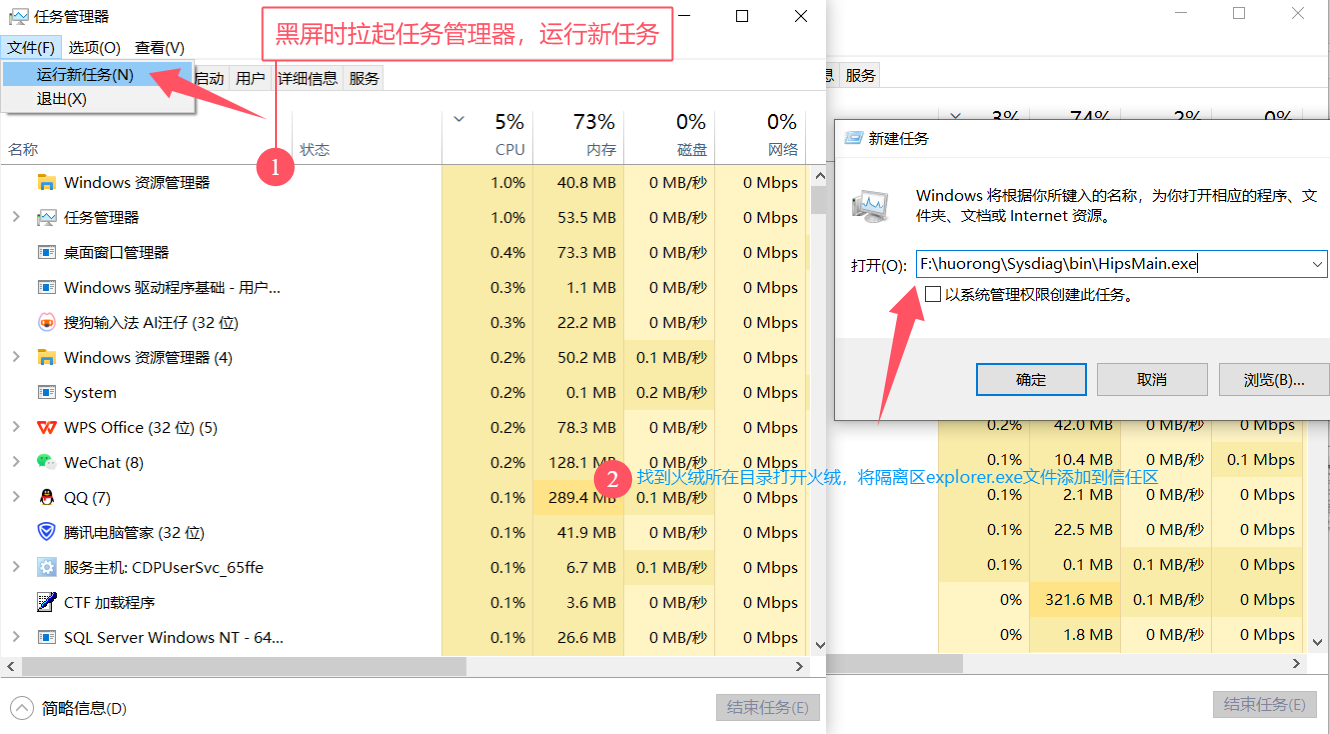Image resolution: width=1330 pixels, height=734 pixels.
Task: Click the 服务主机 gear icon
Action: [46, 567]
